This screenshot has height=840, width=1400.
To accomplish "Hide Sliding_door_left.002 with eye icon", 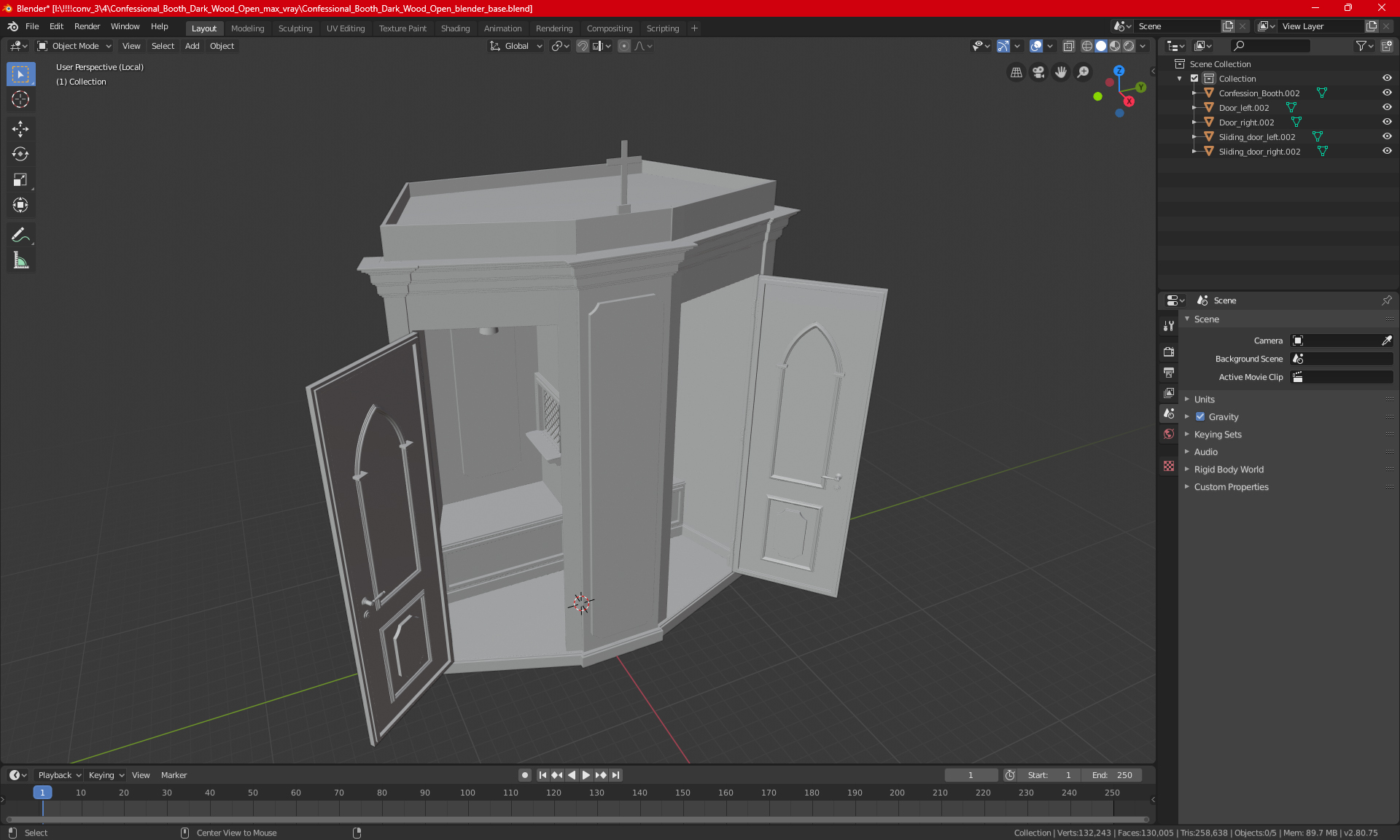I will coord(1387,137).
